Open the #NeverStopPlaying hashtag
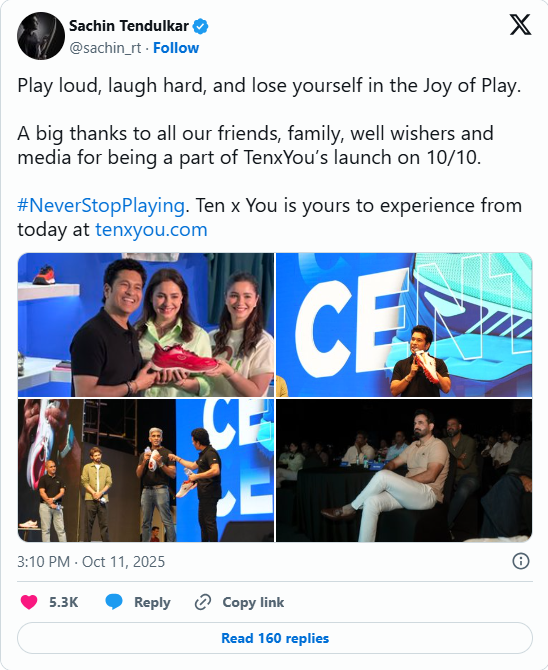Image resolution: width=548 pixels, height=670 pixels. [x=101, y=206]
